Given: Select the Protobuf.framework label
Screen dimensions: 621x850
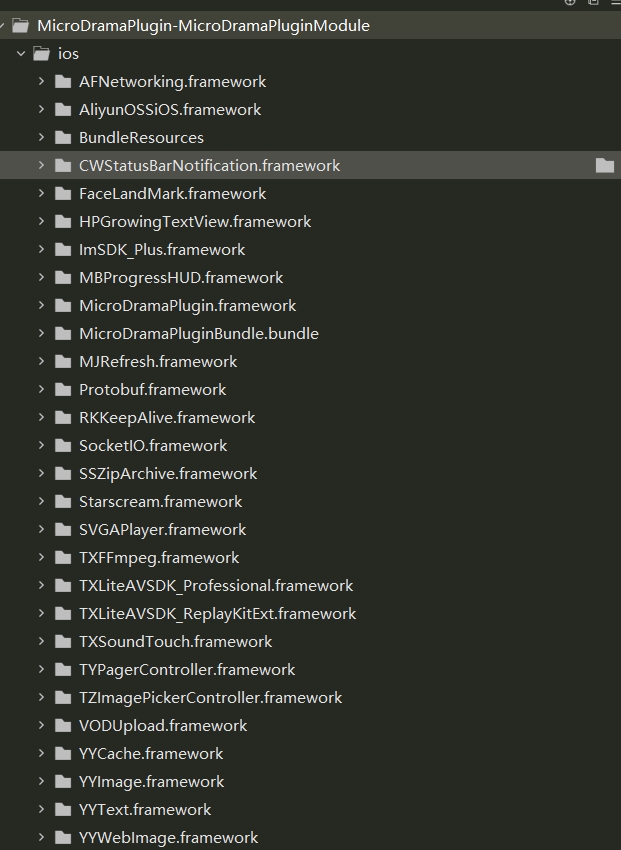Looking at the screenshot, I should [x=152, y=390].
